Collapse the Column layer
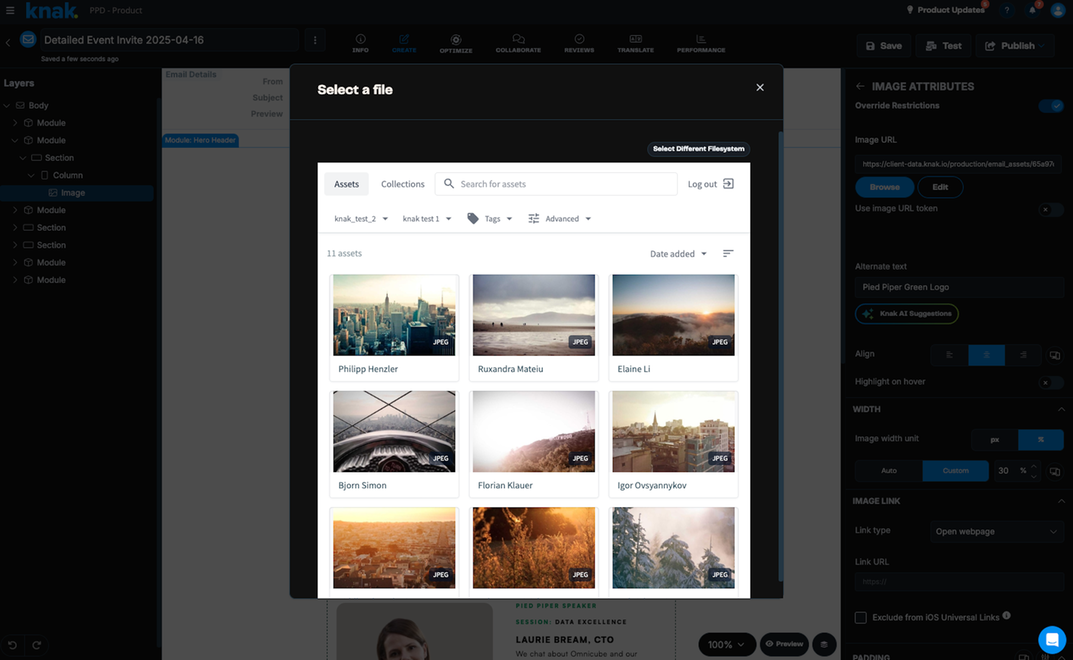This screenshot has height=660, width=1073. (31, 175)
